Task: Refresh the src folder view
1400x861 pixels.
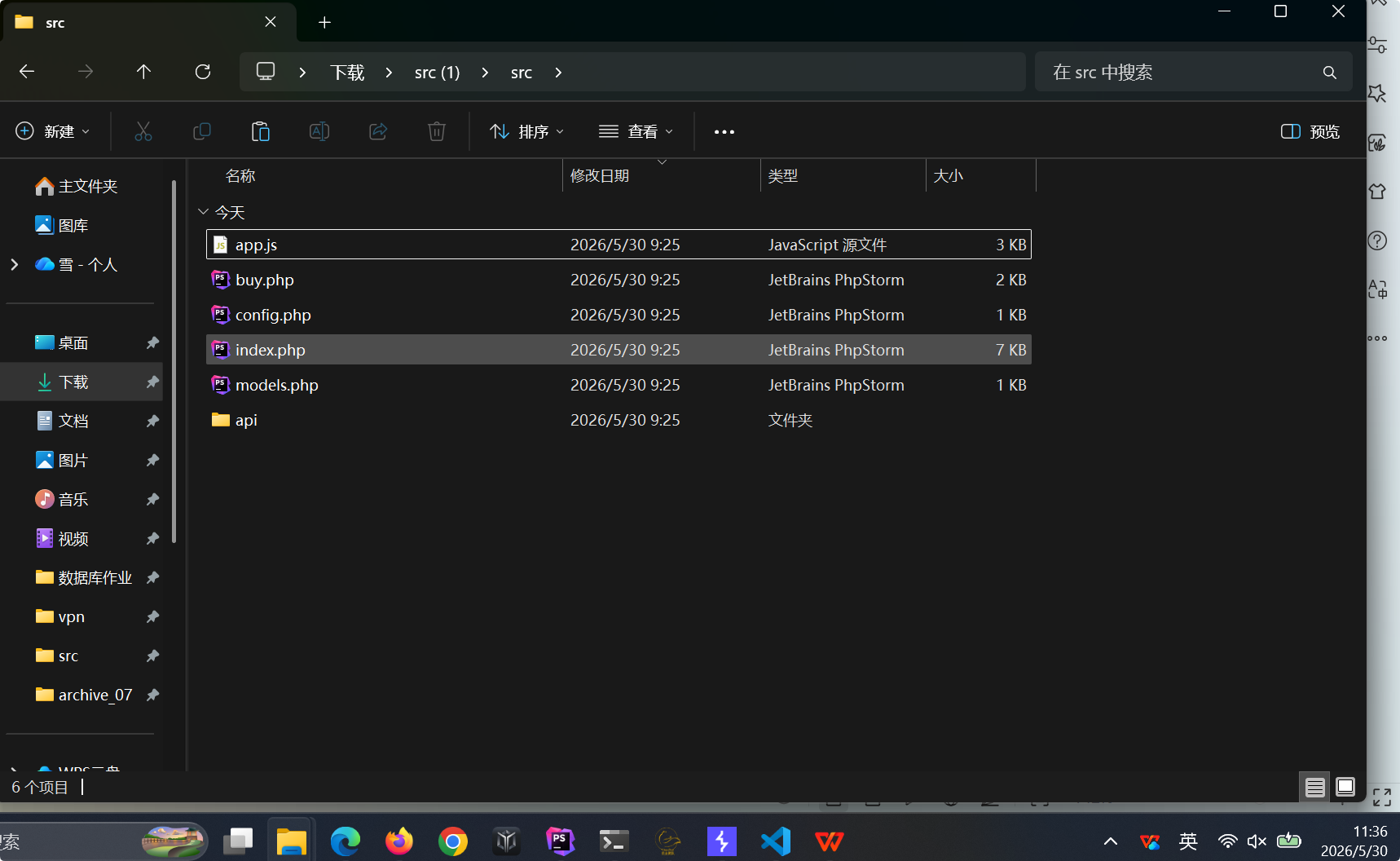Action: point(203,72)
